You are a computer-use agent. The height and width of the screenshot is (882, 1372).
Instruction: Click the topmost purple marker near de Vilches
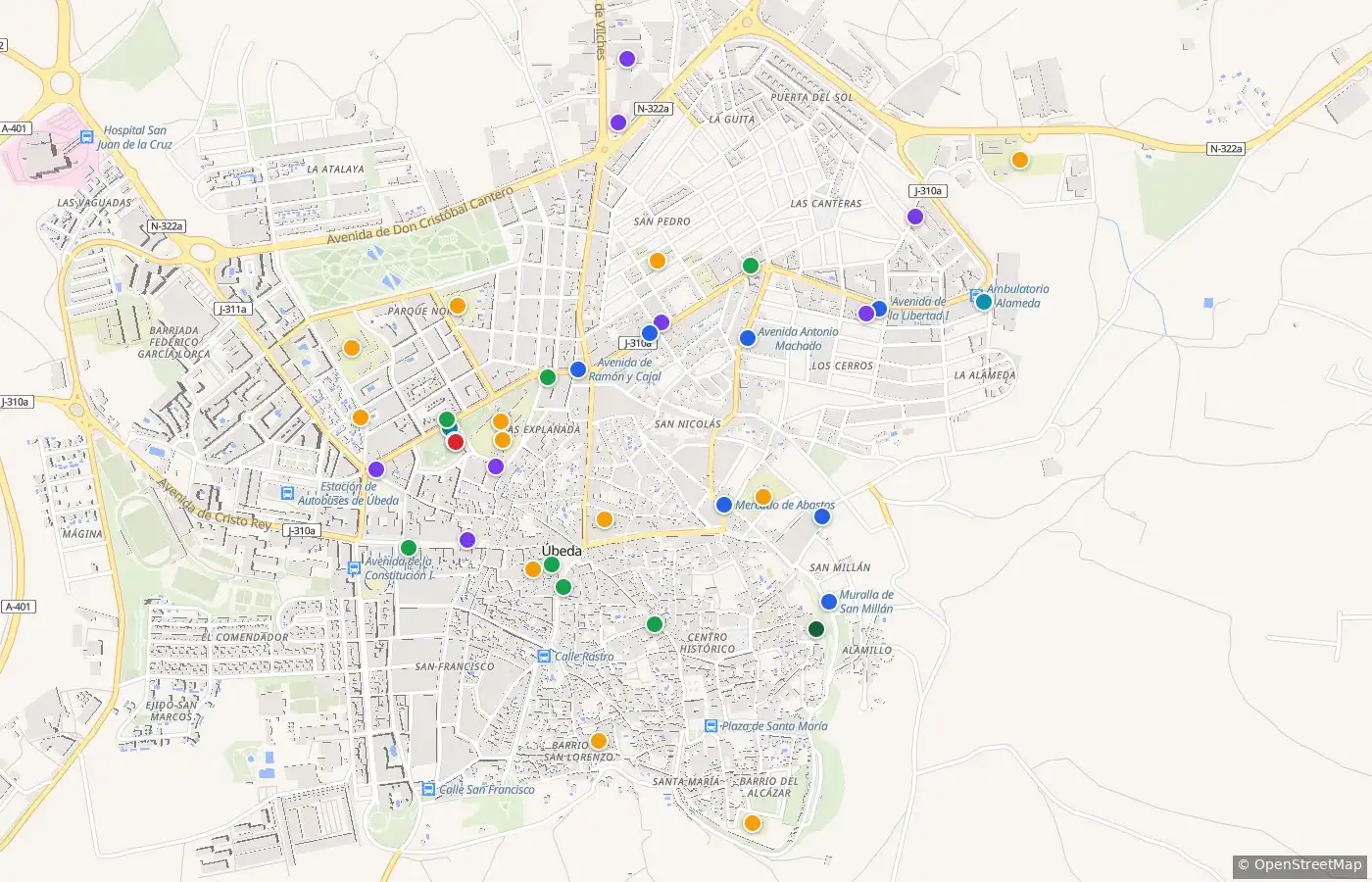coord(628,59)
